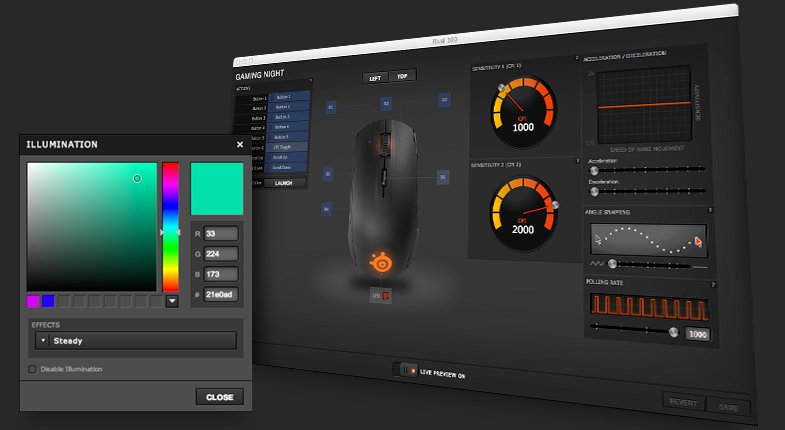785x430 pixels.
Task: Click the acceleration/deceleration graph
Action: (x=644, y=105)
